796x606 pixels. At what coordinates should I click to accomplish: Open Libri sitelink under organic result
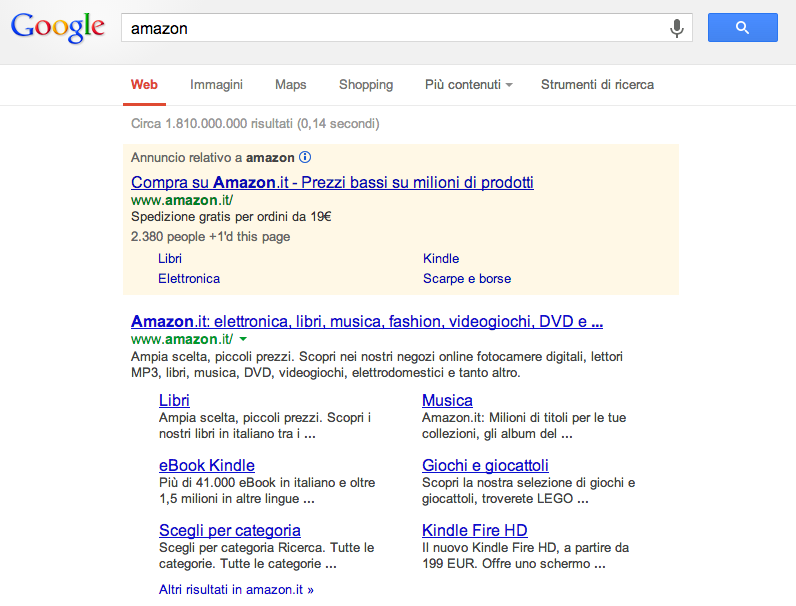(174, 400)
